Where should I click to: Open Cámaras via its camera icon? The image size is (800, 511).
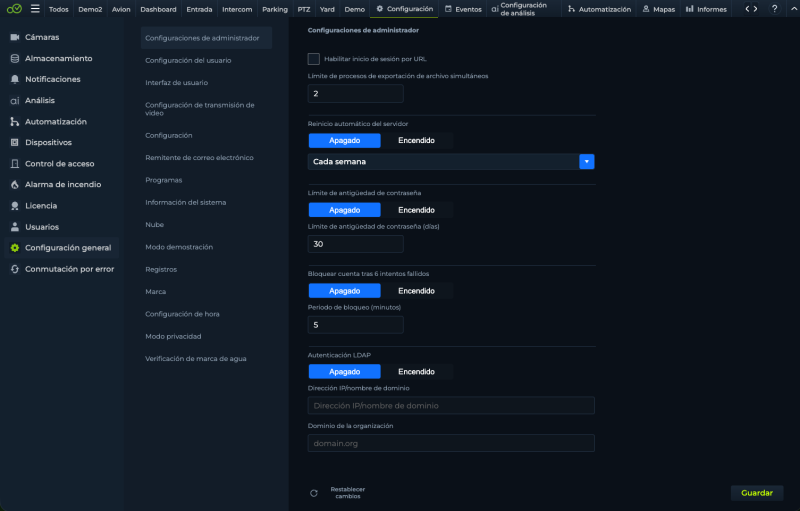coord(15,37)
